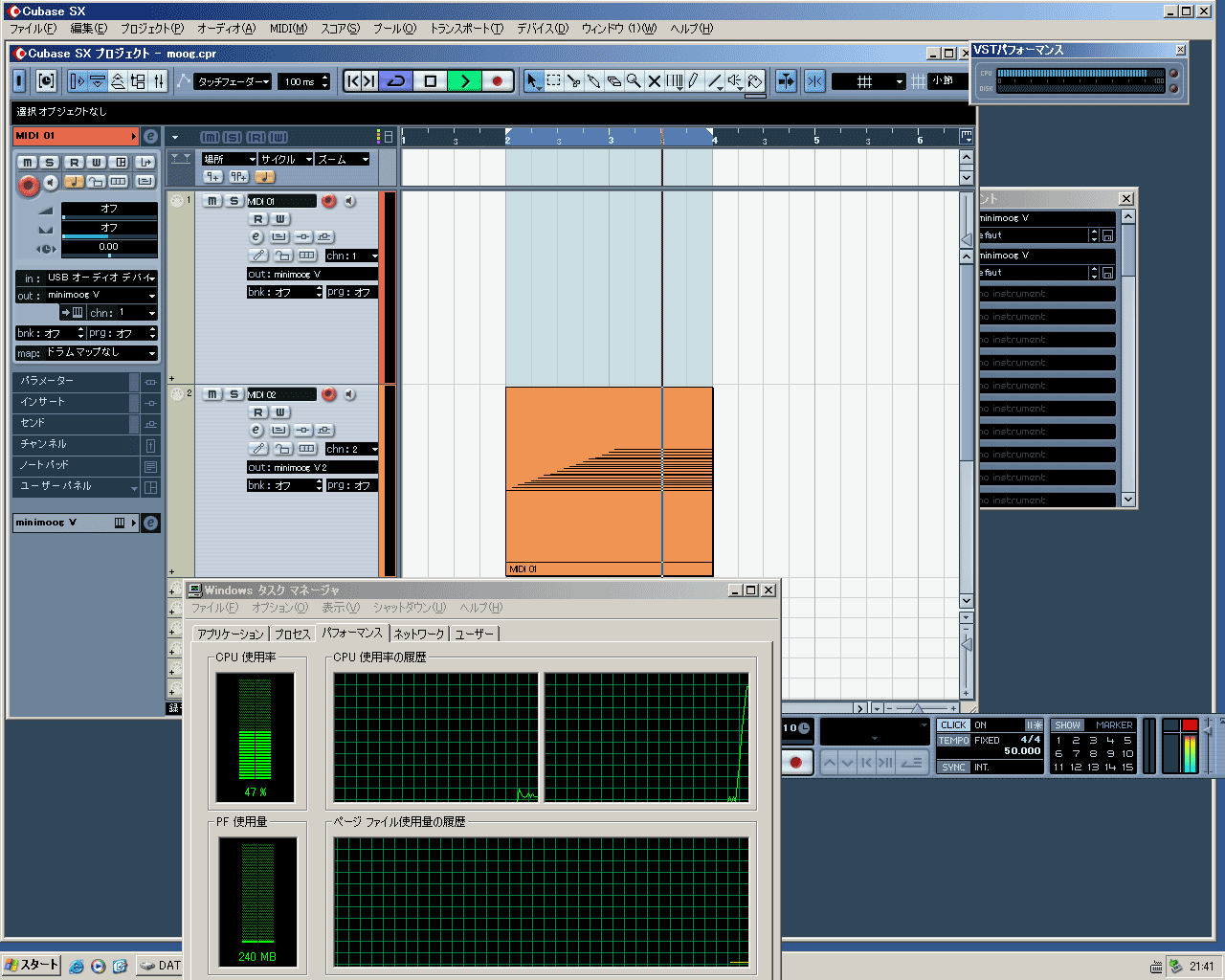Switch to アプリケーション tab in Task Manager

(x=230, y=634)
